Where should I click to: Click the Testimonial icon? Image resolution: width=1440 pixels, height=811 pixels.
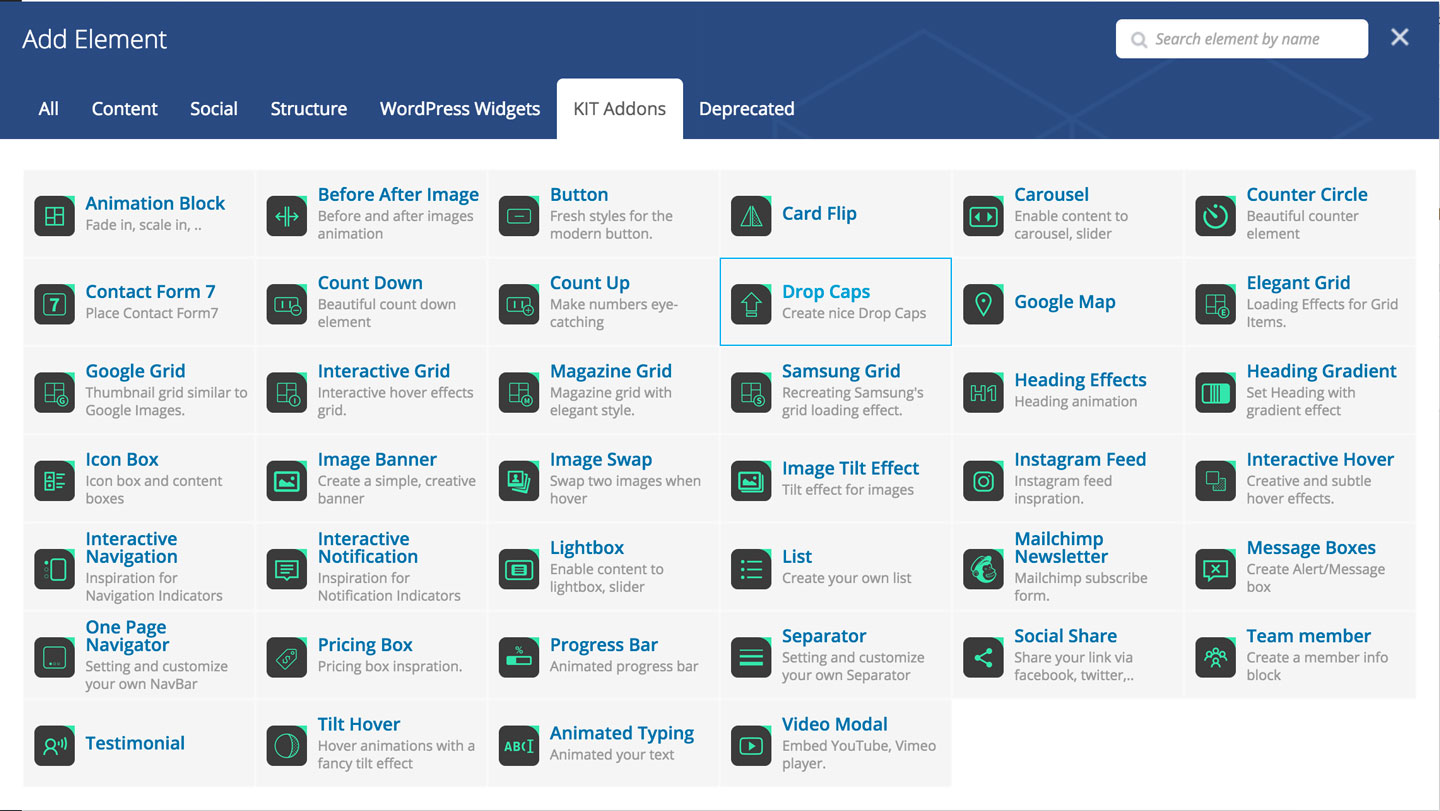tap(54, 746)
